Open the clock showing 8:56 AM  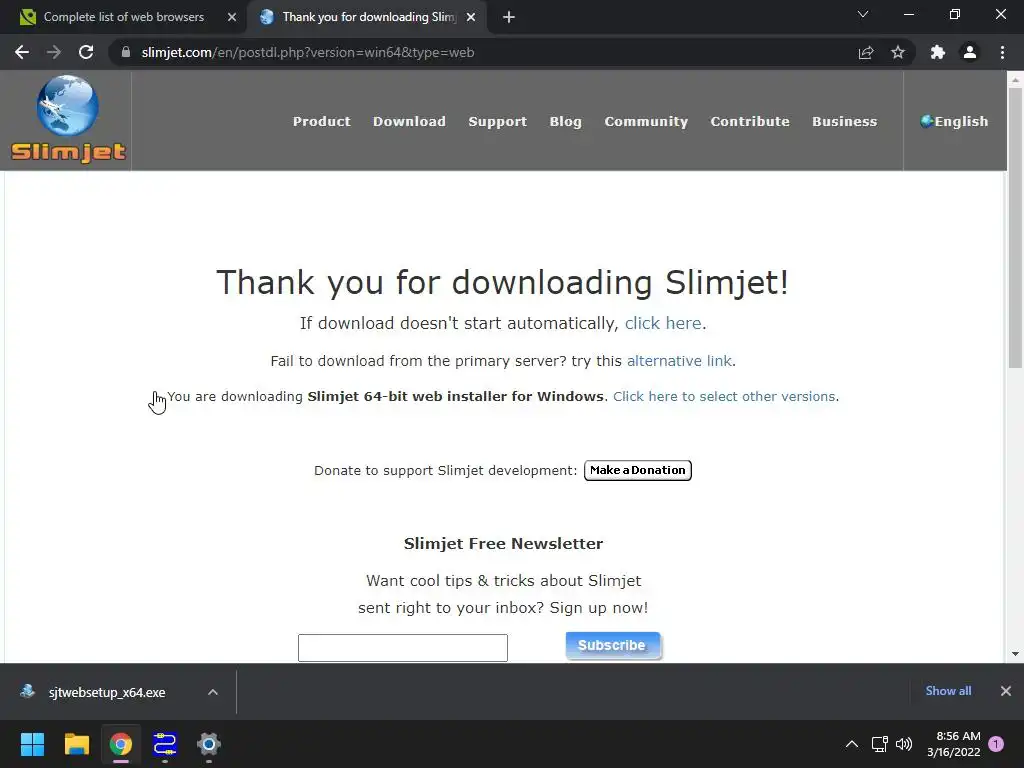953,744
